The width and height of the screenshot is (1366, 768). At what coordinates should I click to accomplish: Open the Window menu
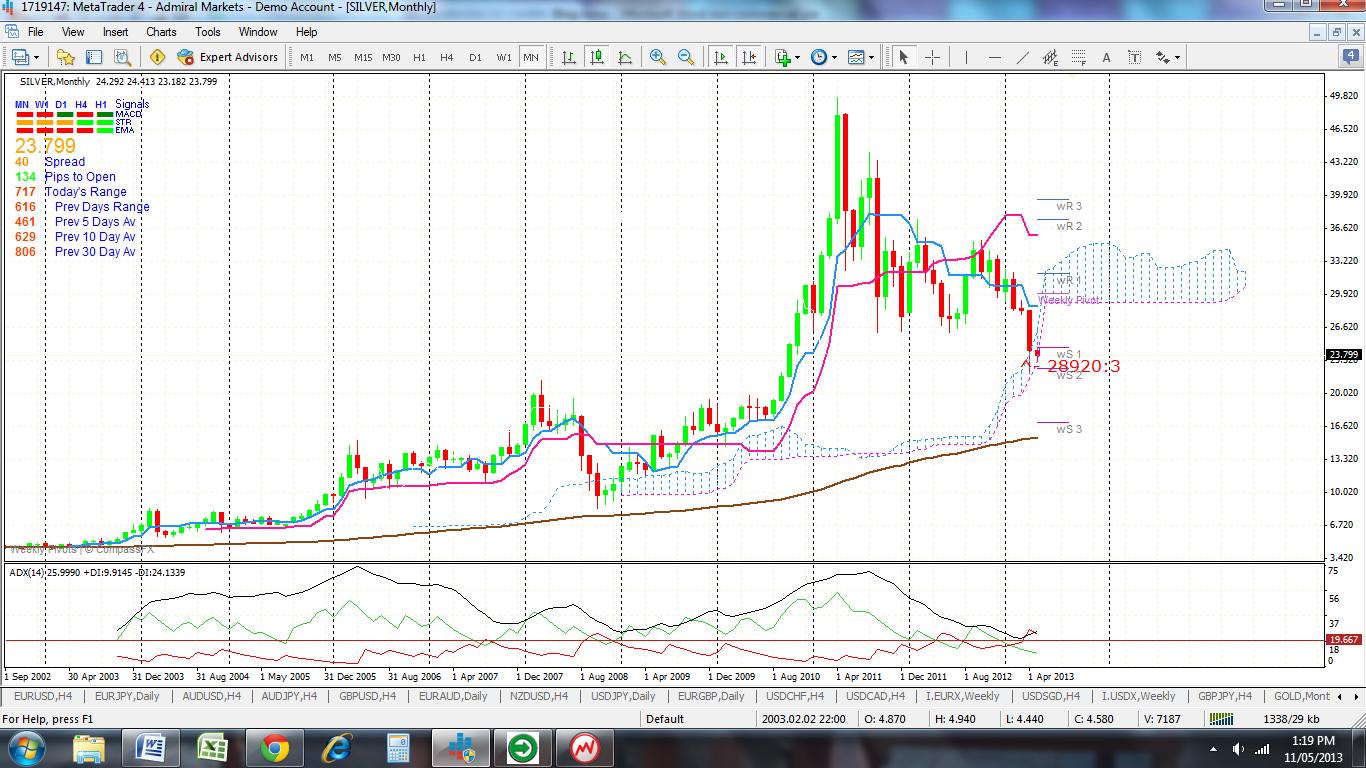[x=258, y=32]
